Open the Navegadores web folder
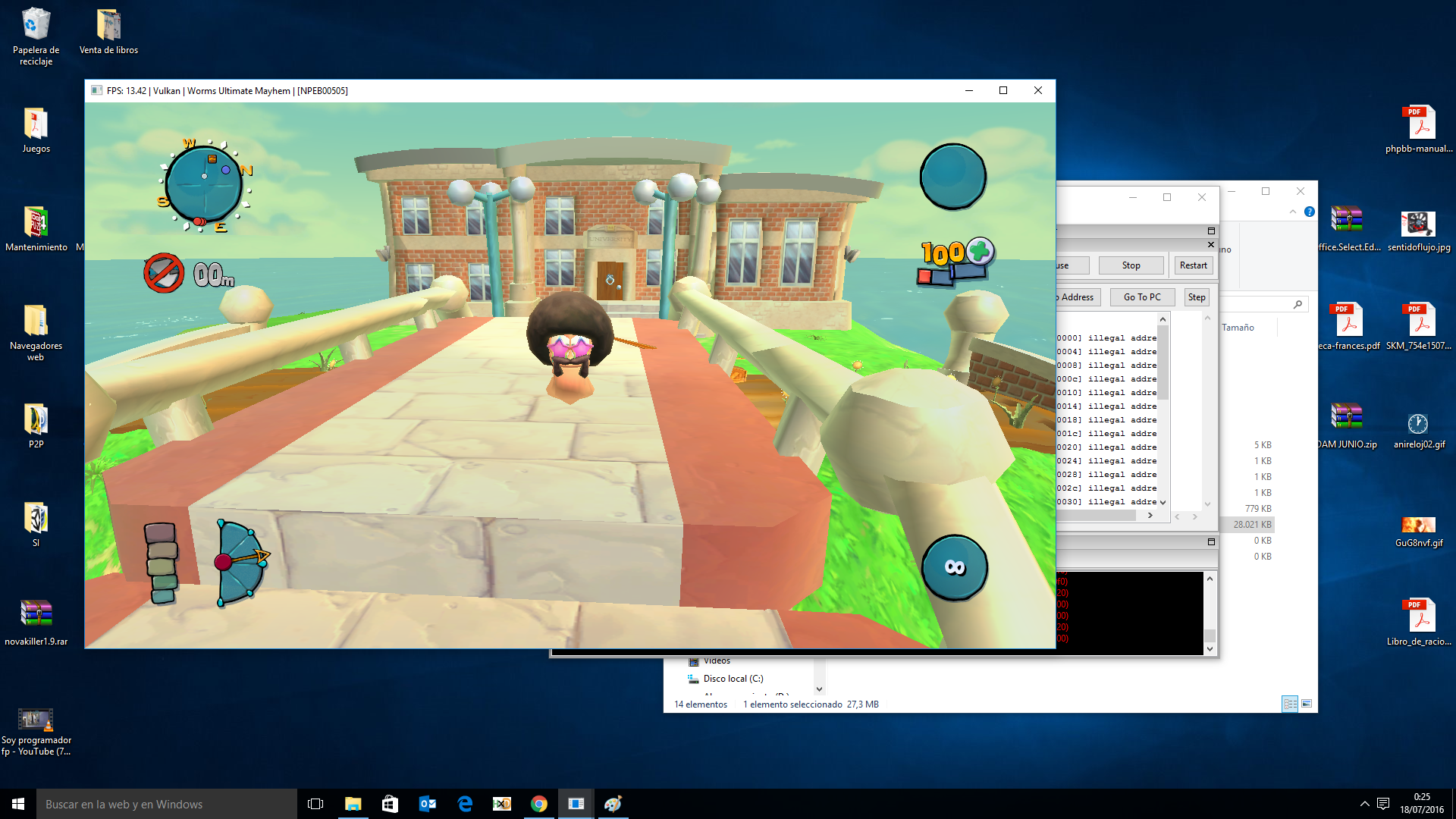 36,332
